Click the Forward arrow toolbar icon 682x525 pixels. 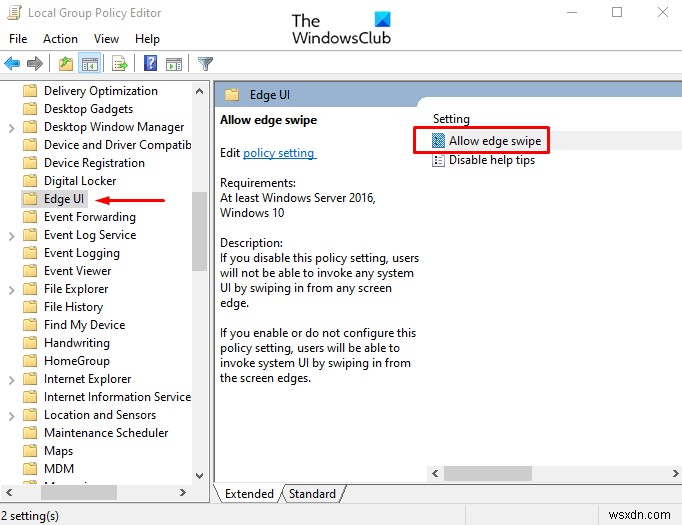pyautogui.click(x=35, y=64)
